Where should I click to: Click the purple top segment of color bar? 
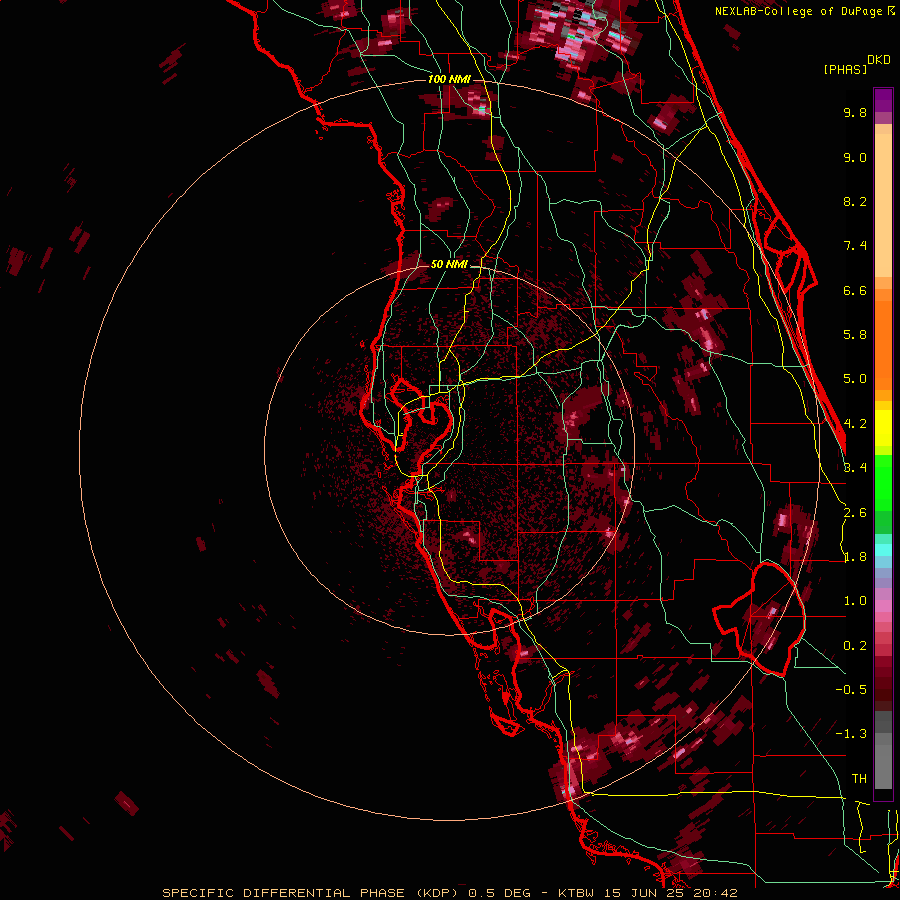[883, 100]
